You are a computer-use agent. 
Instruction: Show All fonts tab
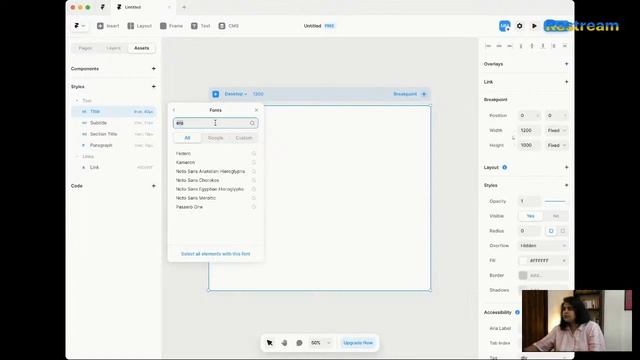[187, 138]
